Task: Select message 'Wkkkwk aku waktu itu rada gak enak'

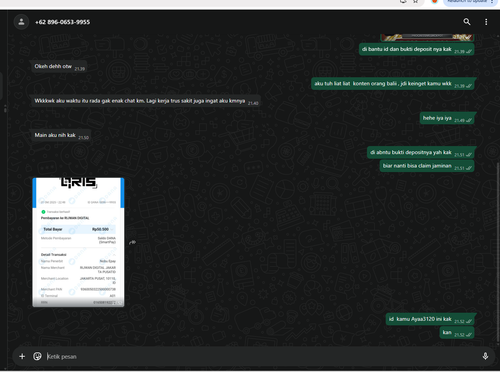Action: coord(145,101)
